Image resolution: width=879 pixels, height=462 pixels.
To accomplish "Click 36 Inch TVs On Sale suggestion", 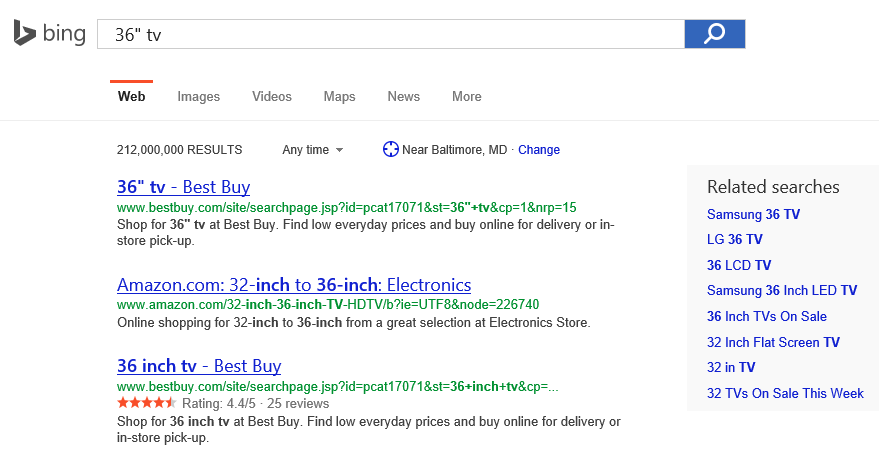I will click(766, 316).
